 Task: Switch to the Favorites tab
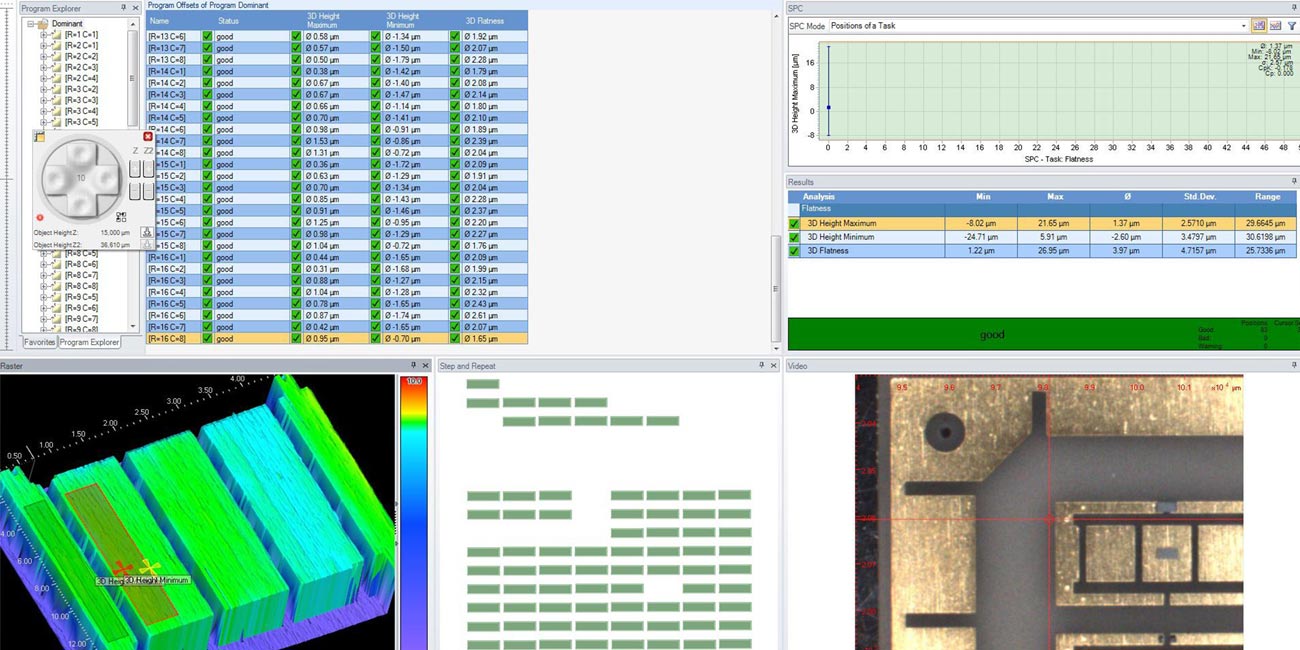click(39, 342)
